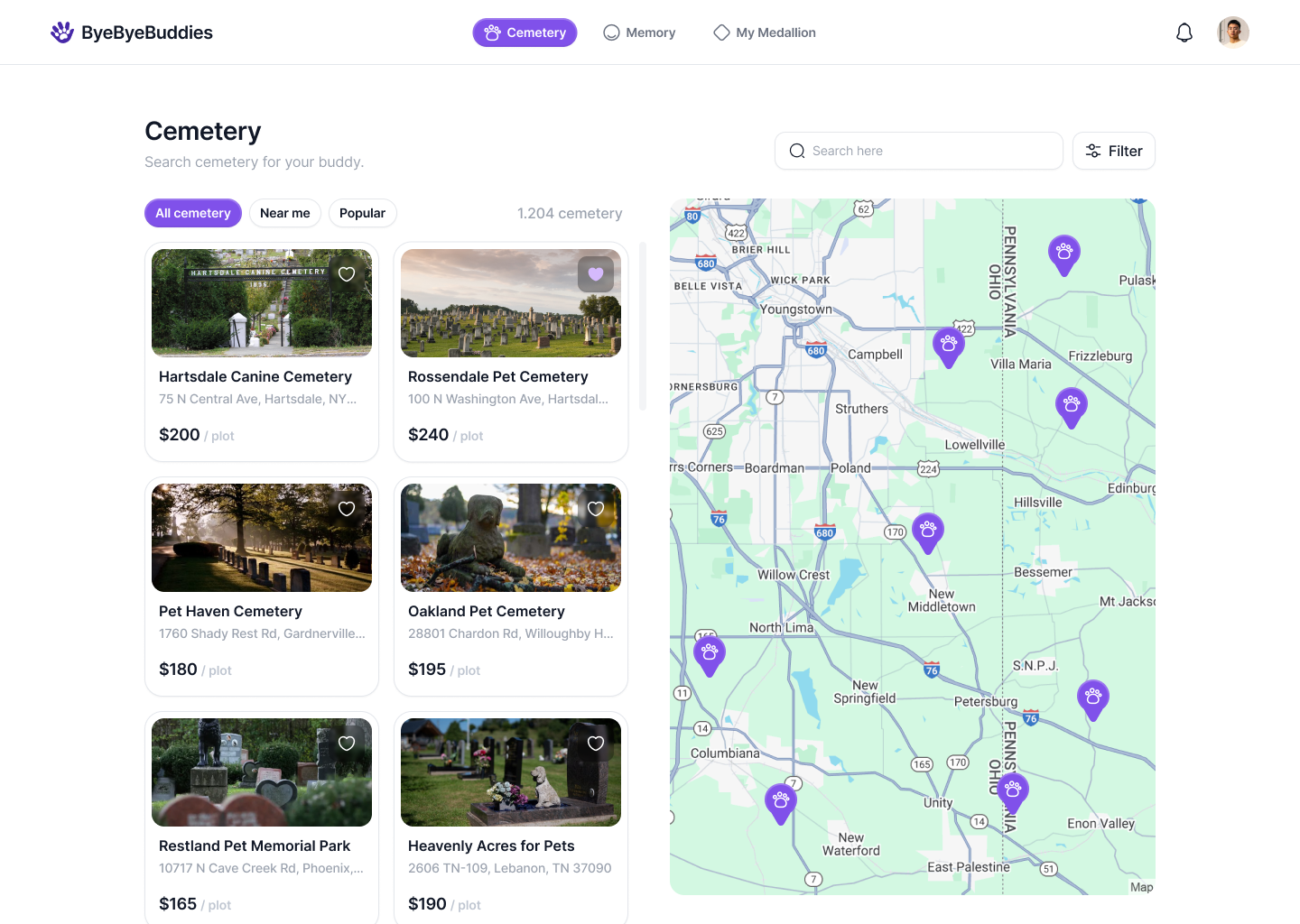This screenshot has height=924, width=1300.
Task: Click the map pin west of New Waterford
Action: (781, 804)
